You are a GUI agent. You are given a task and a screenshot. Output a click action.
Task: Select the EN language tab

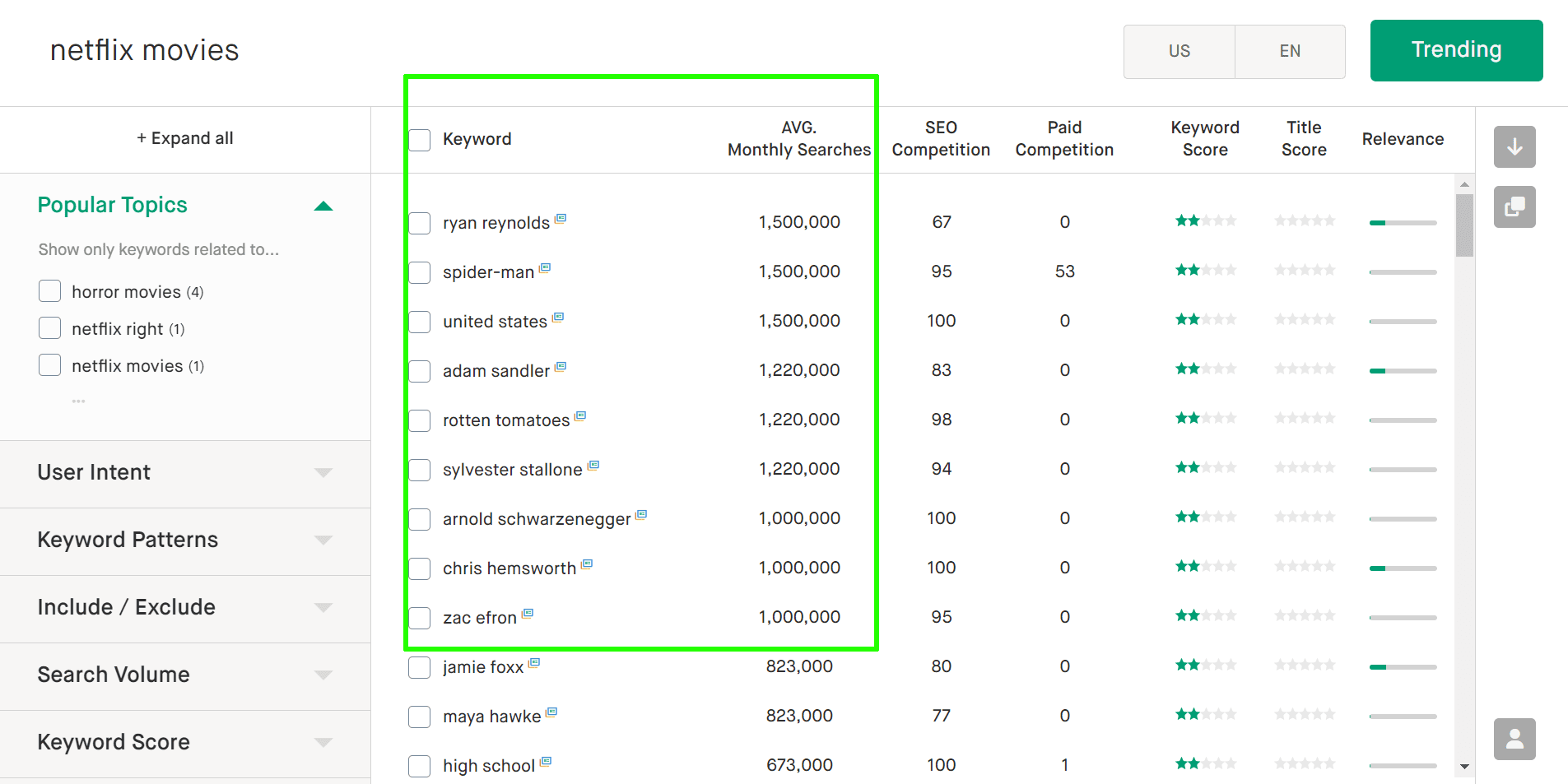[x=1290, y=51]
